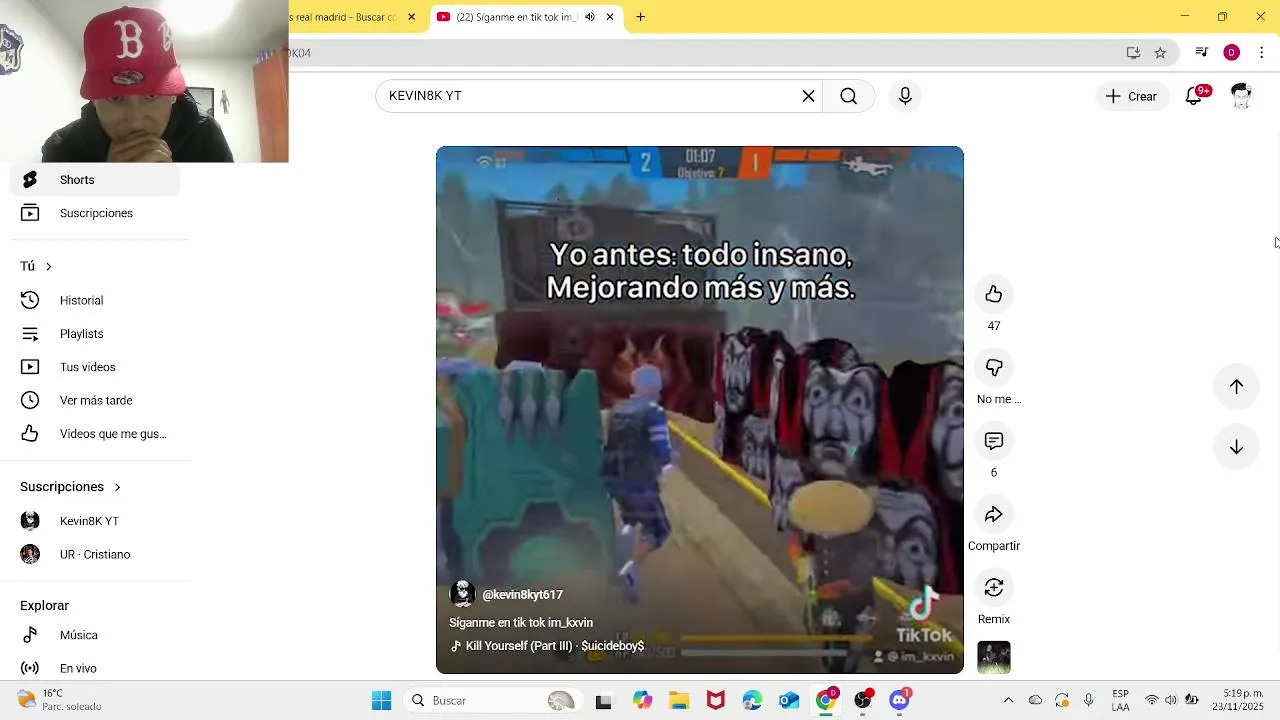Screen dimensions: 1280x720
Task: Expand the Tú section chevron
Action: [x=48, y=266]
